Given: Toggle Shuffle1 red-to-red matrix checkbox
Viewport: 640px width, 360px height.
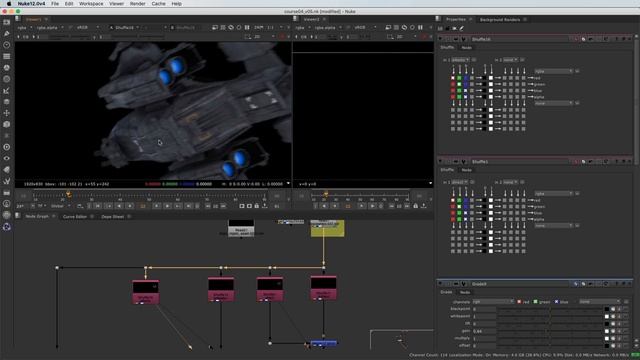Looking at the screenshot, I should tap(453, 200).
